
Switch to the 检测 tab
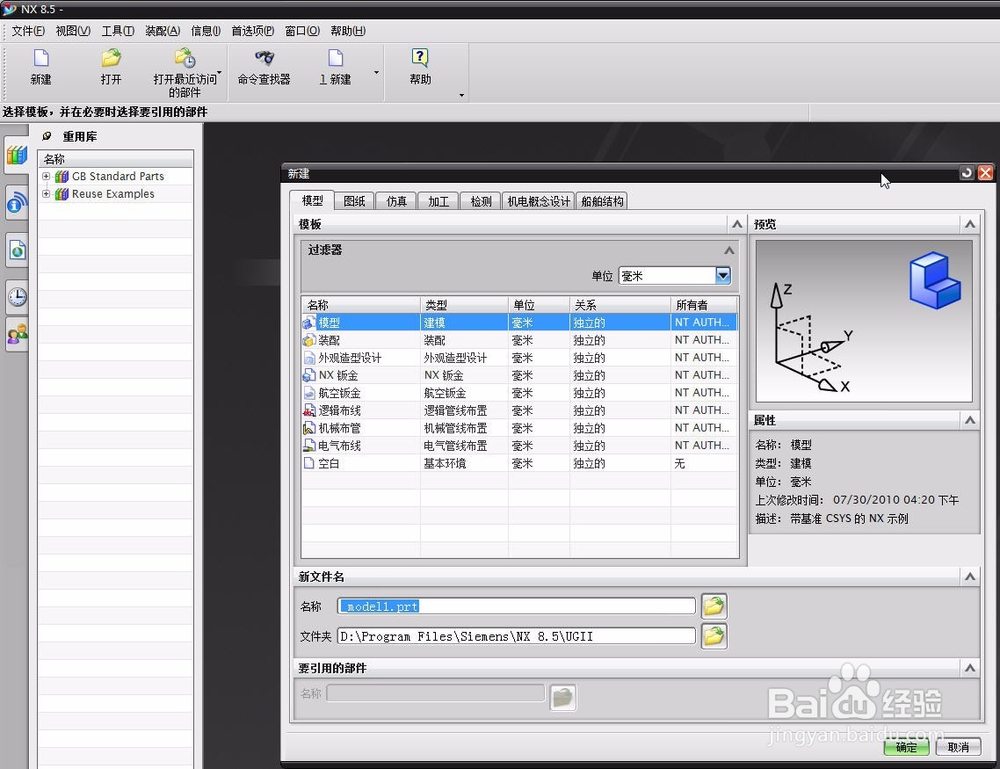pyautogui.click(x=481, y=201)
